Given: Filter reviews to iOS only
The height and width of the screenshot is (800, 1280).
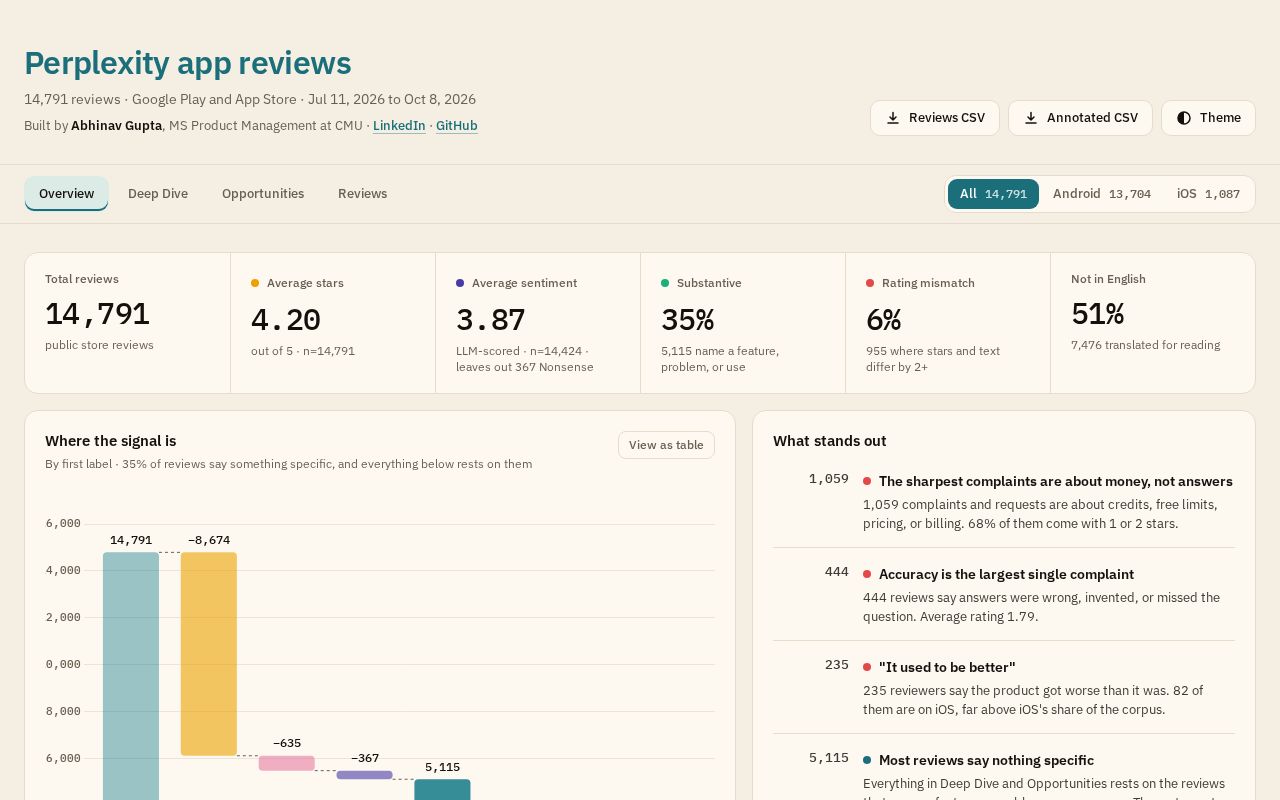Looking at the screenshot, I should coord(1208,194).
